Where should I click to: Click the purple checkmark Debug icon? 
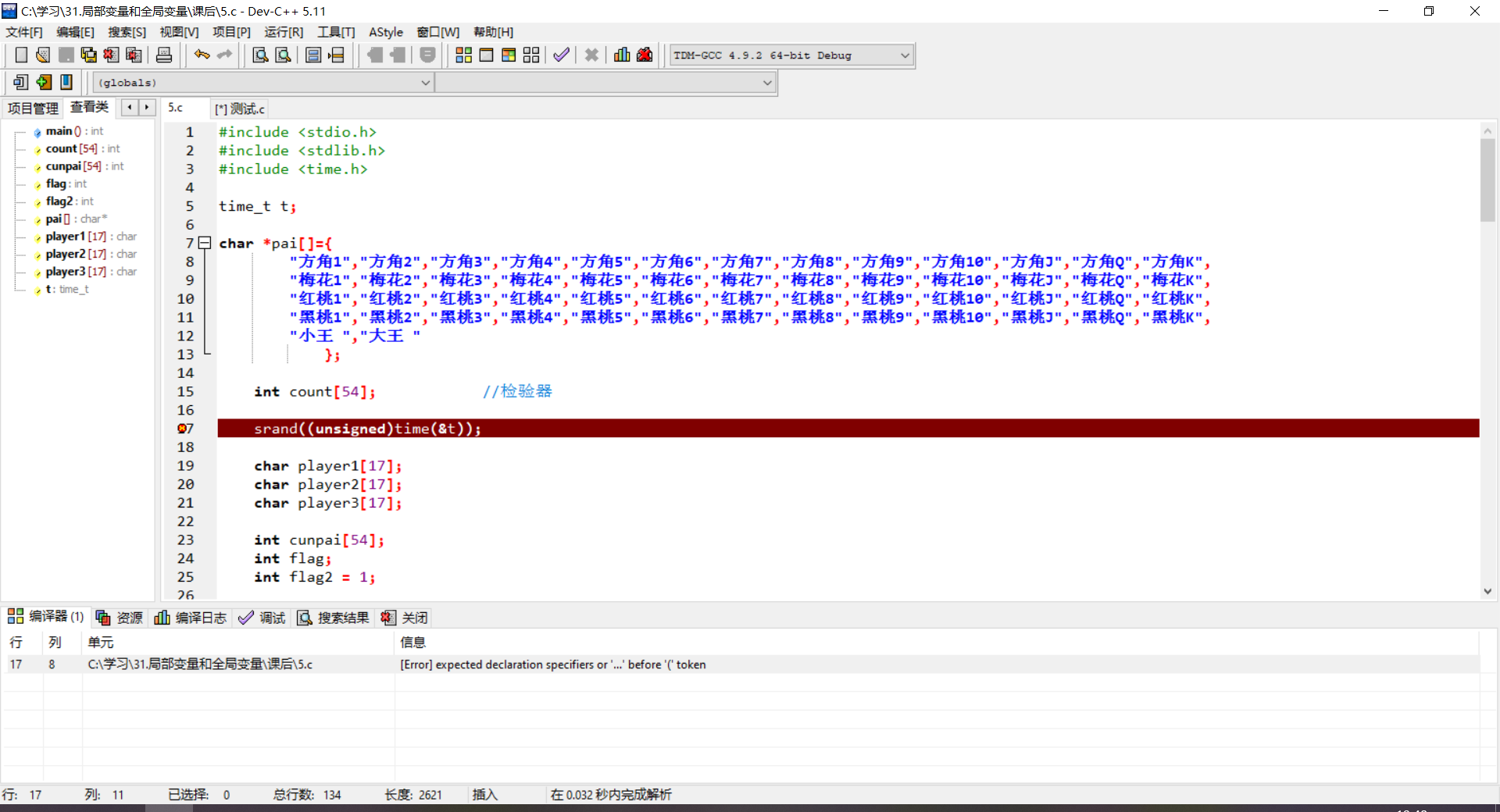[x=561, y=55]
